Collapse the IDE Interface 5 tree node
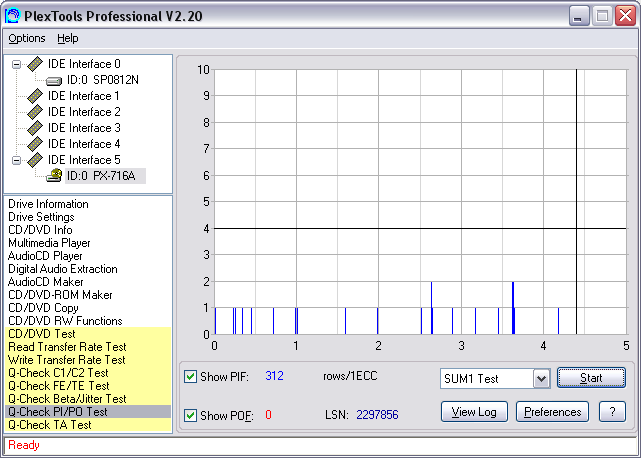The image size is (641, 458). [16, 160]
